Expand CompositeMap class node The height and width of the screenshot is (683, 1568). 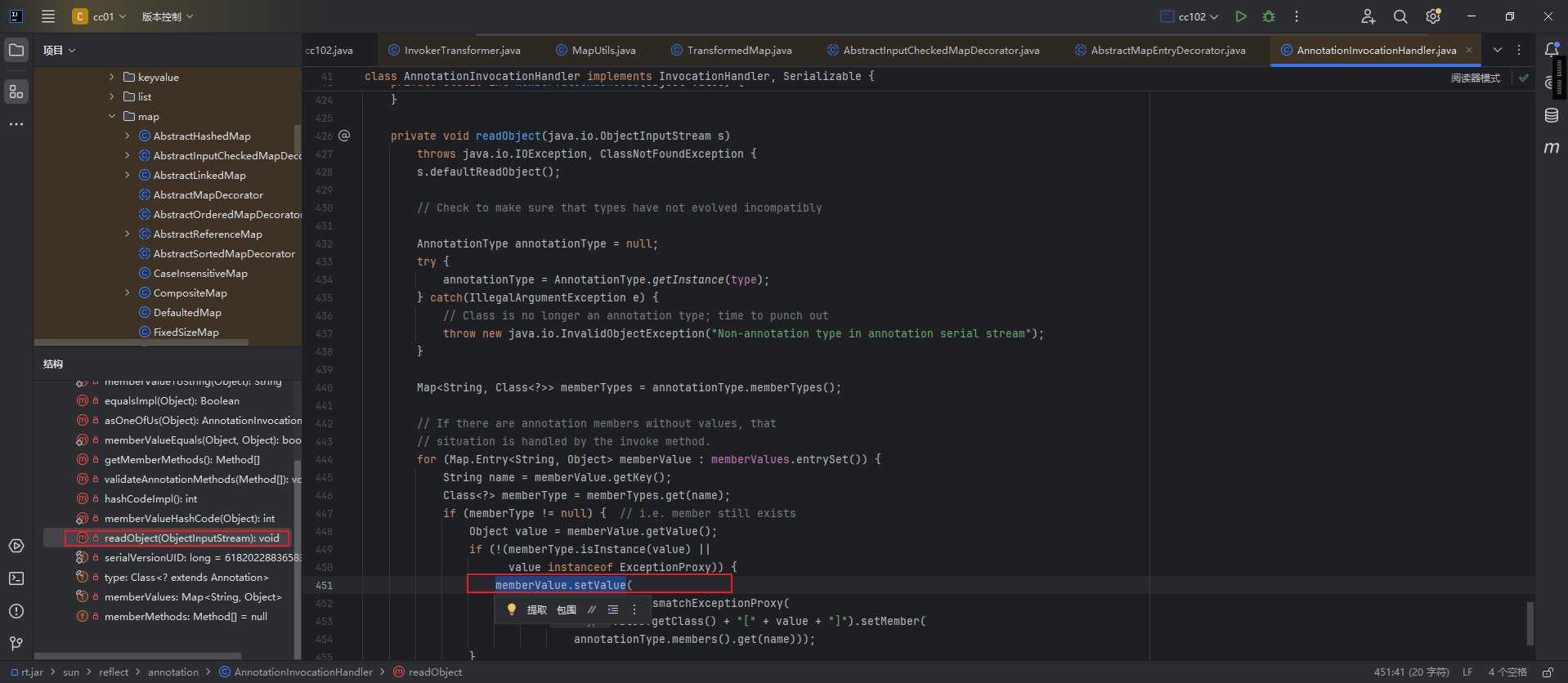127,292
